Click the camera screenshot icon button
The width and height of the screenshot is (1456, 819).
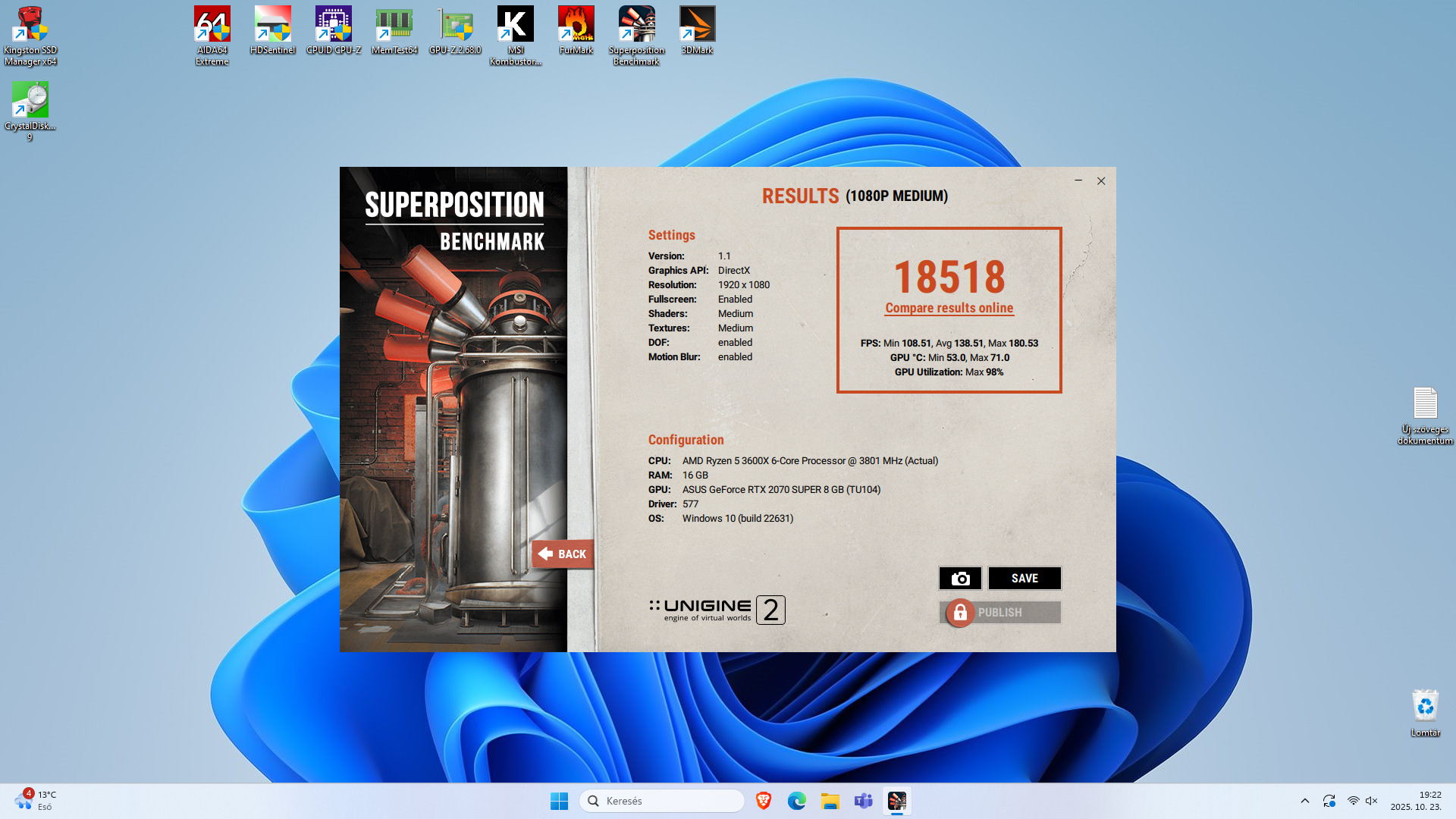point(960,579)
